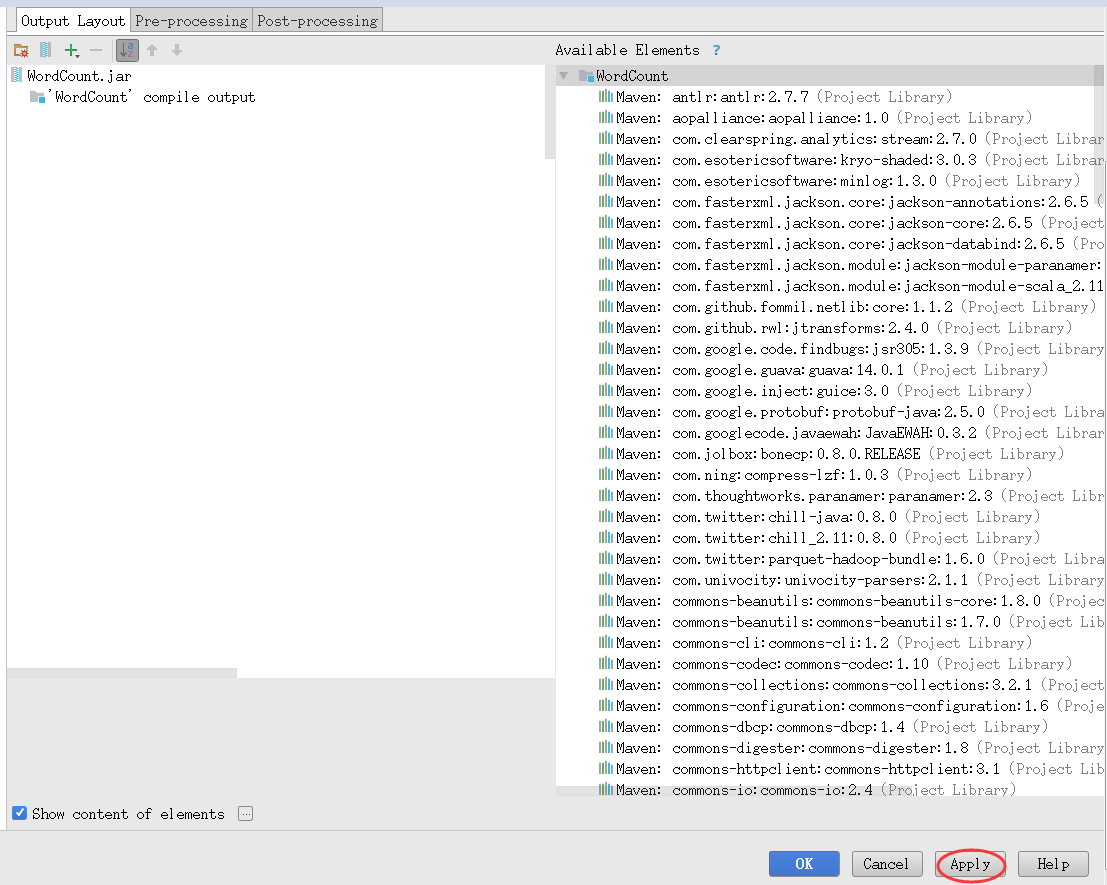Click the Cancel button
1107x885 pixels.
coord(887,864)
